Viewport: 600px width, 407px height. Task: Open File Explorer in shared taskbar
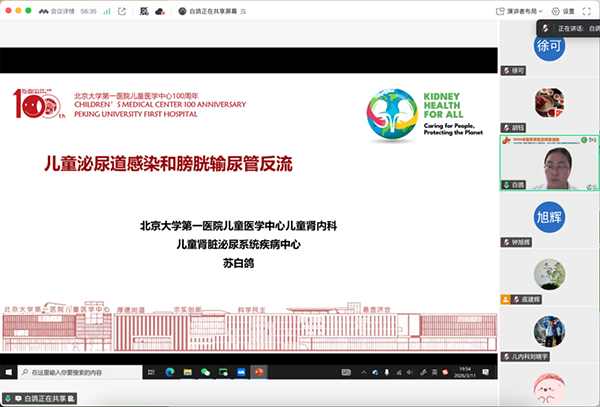(188, 372)
